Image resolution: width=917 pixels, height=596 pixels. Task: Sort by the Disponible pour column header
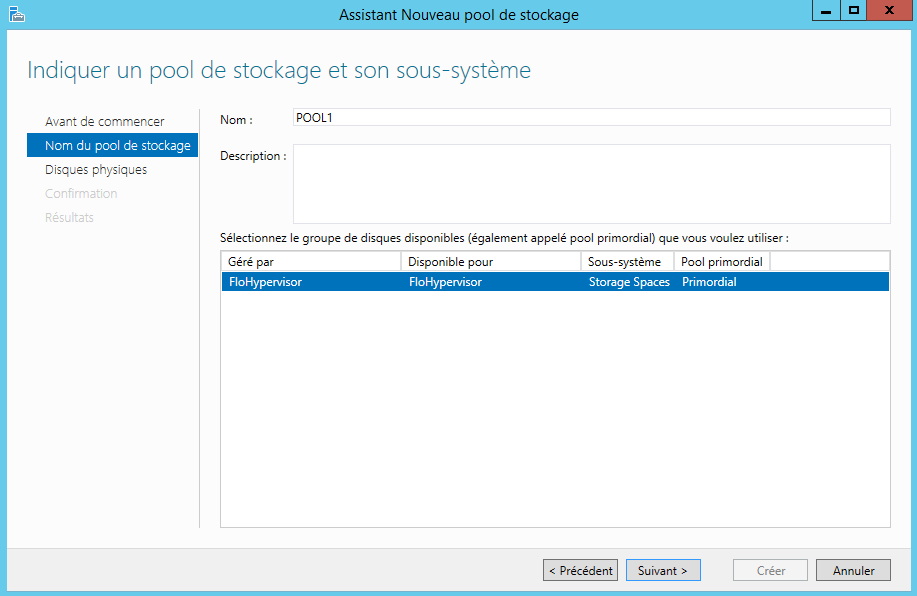point(490,262)
